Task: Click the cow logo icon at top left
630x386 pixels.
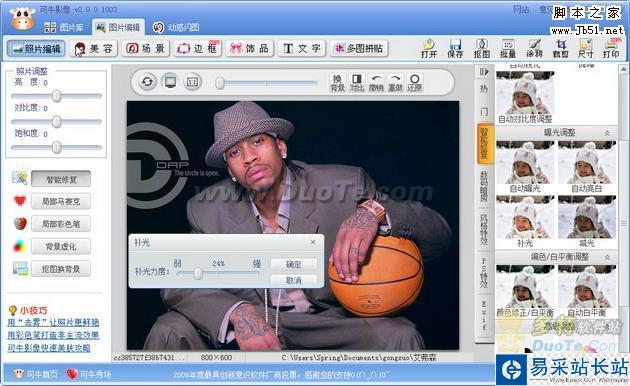Action: (x=22, y=18)
